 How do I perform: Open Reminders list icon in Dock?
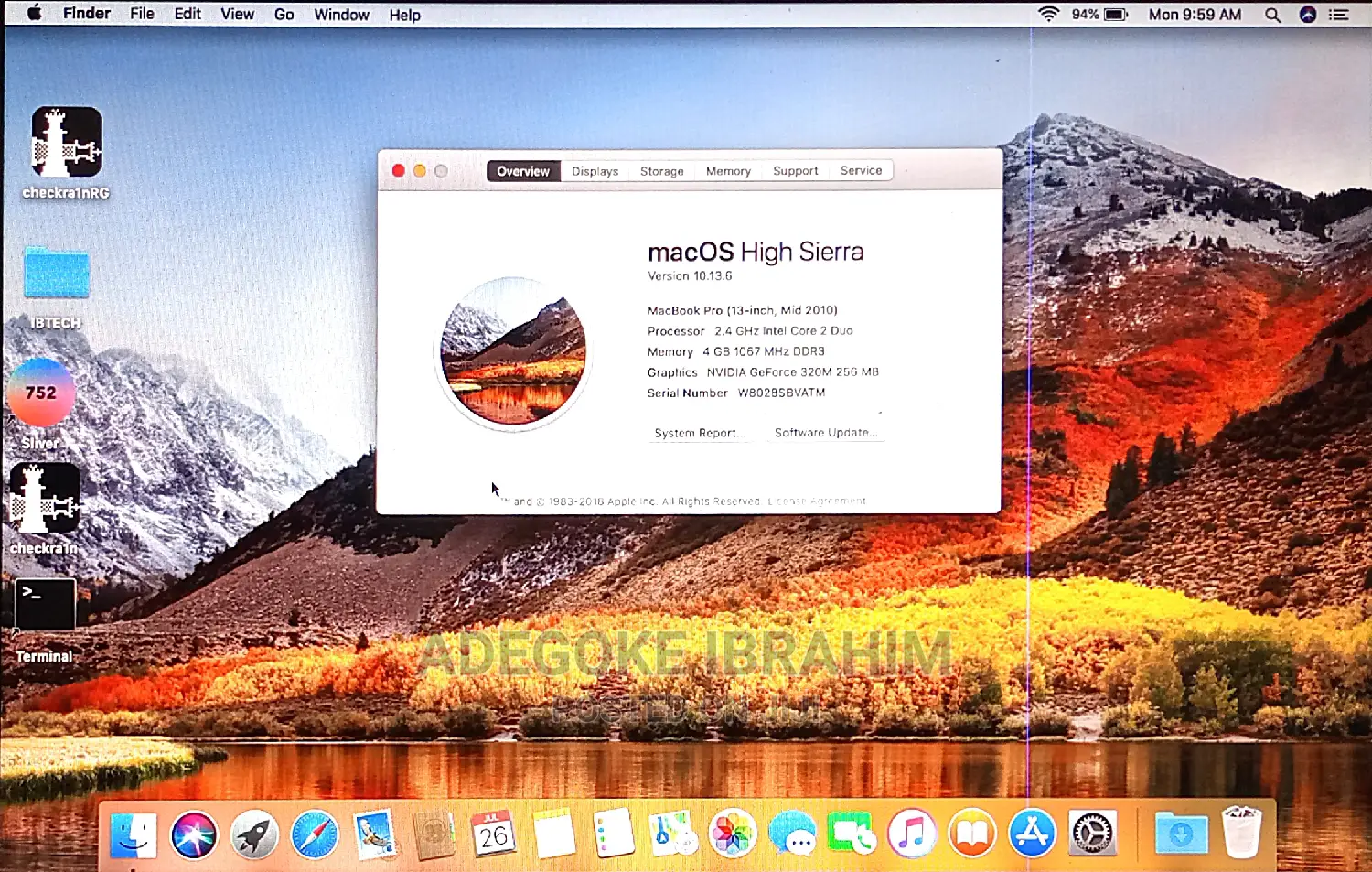[x=613, y=833]
